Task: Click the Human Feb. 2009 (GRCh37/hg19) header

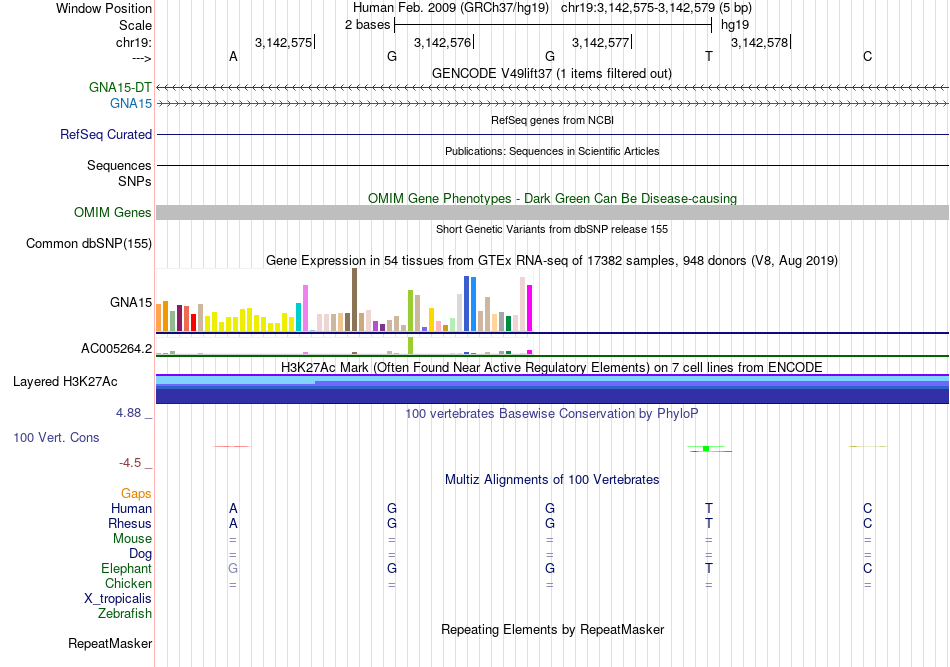Action: [x=451, y=8]
